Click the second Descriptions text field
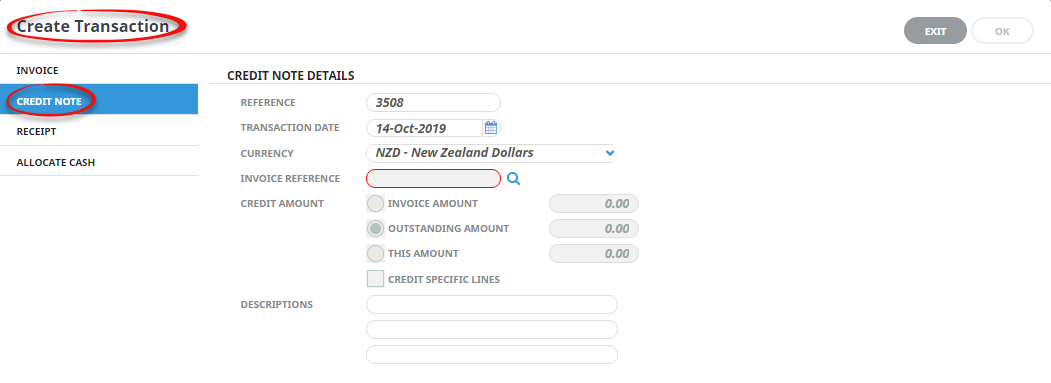 pos(491,329)
